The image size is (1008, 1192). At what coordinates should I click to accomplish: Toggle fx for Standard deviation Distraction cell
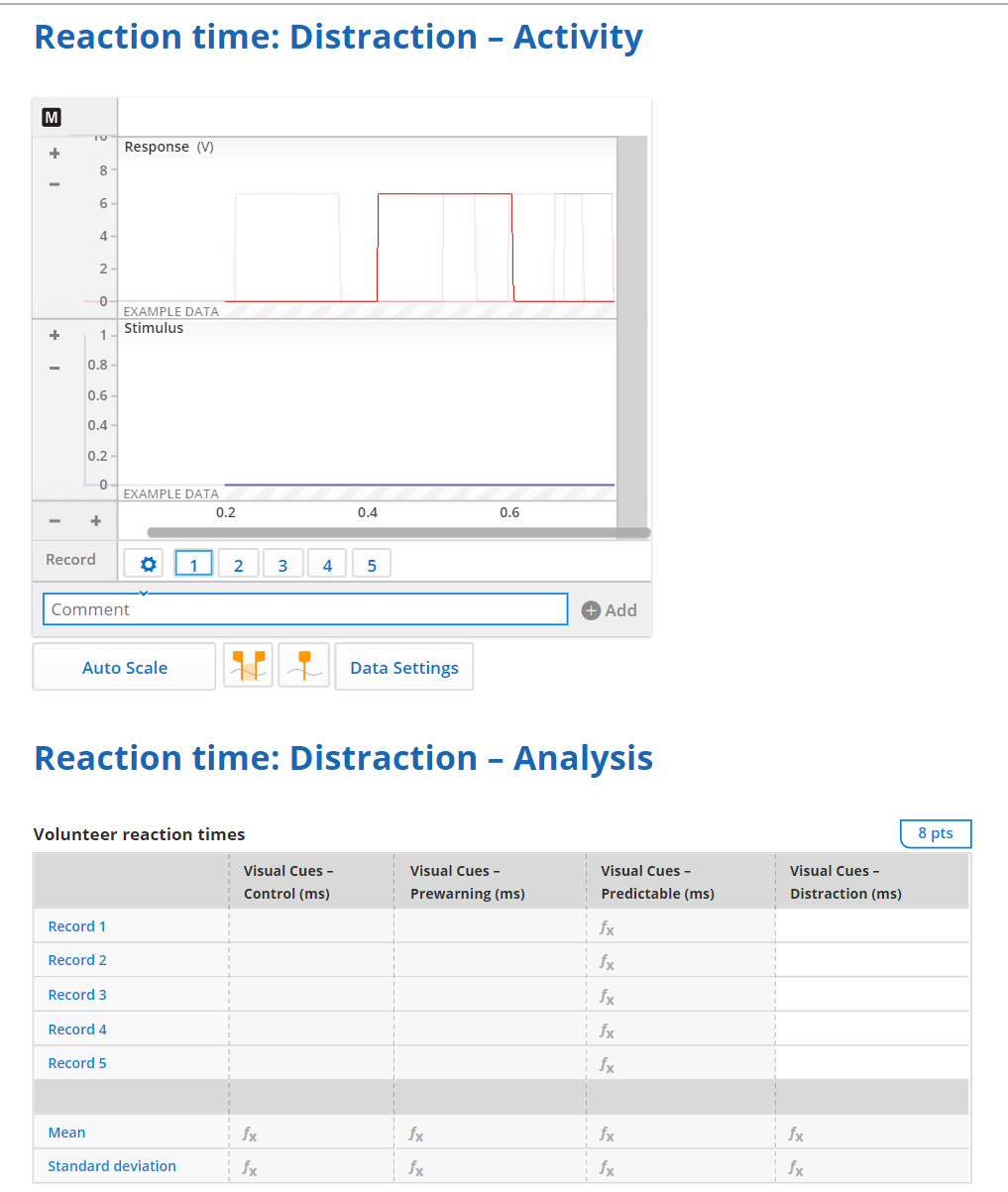796,1168
